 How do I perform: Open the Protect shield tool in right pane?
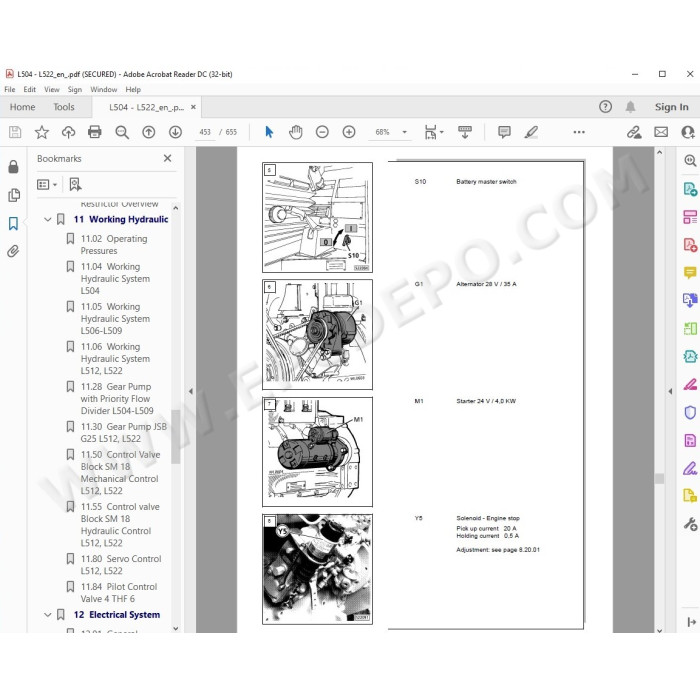pyautogui.click(x=690, y=412)
